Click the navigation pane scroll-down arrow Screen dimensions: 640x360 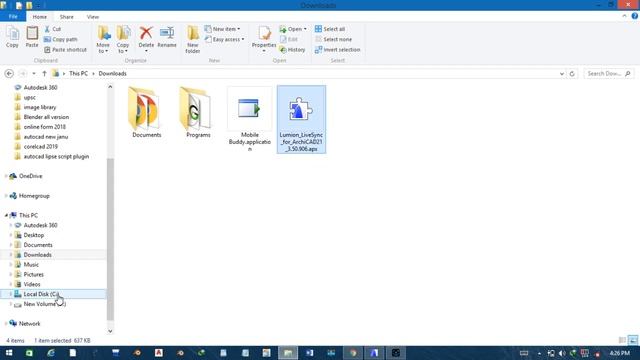point(110,331)
